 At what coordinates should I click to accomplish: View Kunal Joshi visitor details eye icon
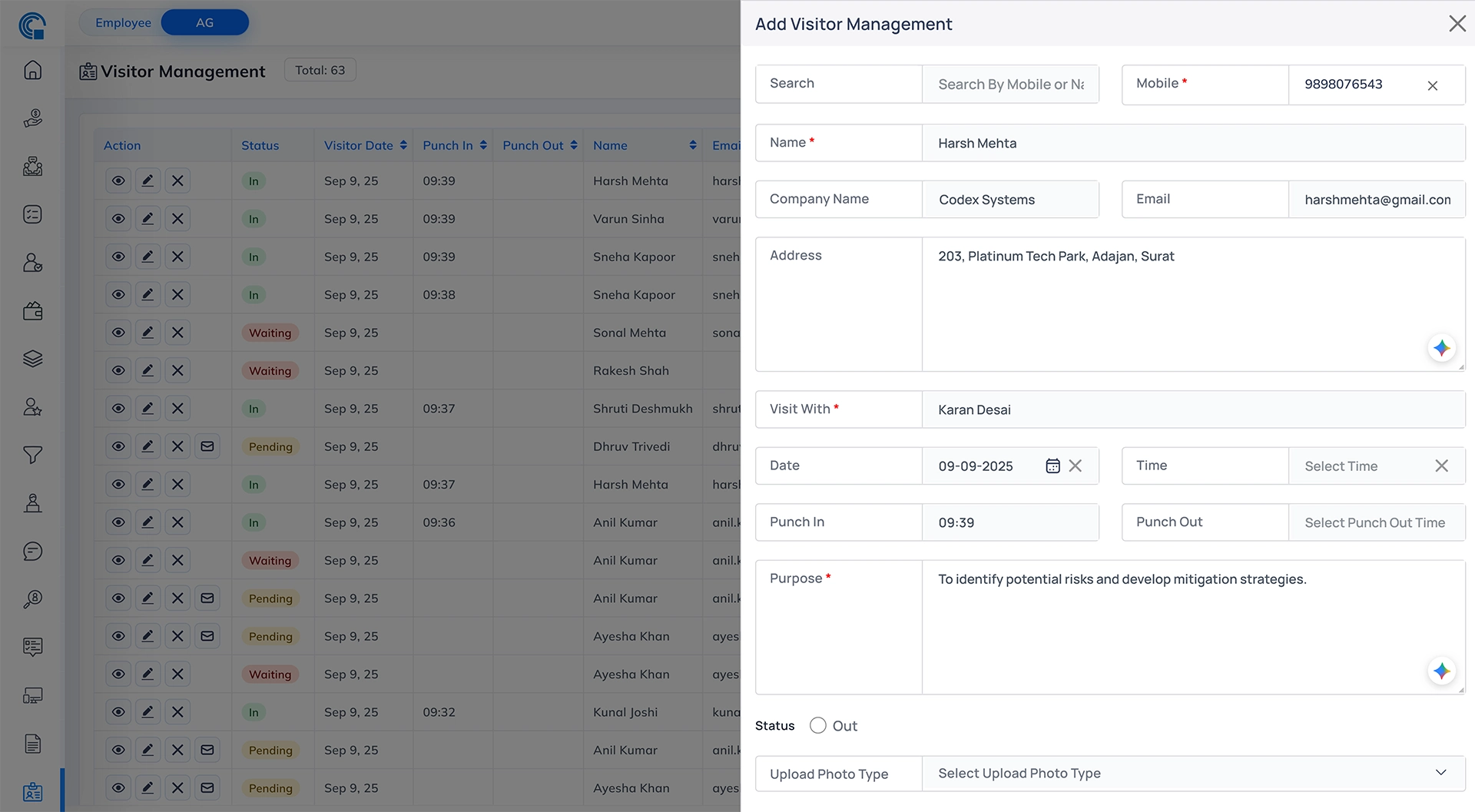(118, 712)
